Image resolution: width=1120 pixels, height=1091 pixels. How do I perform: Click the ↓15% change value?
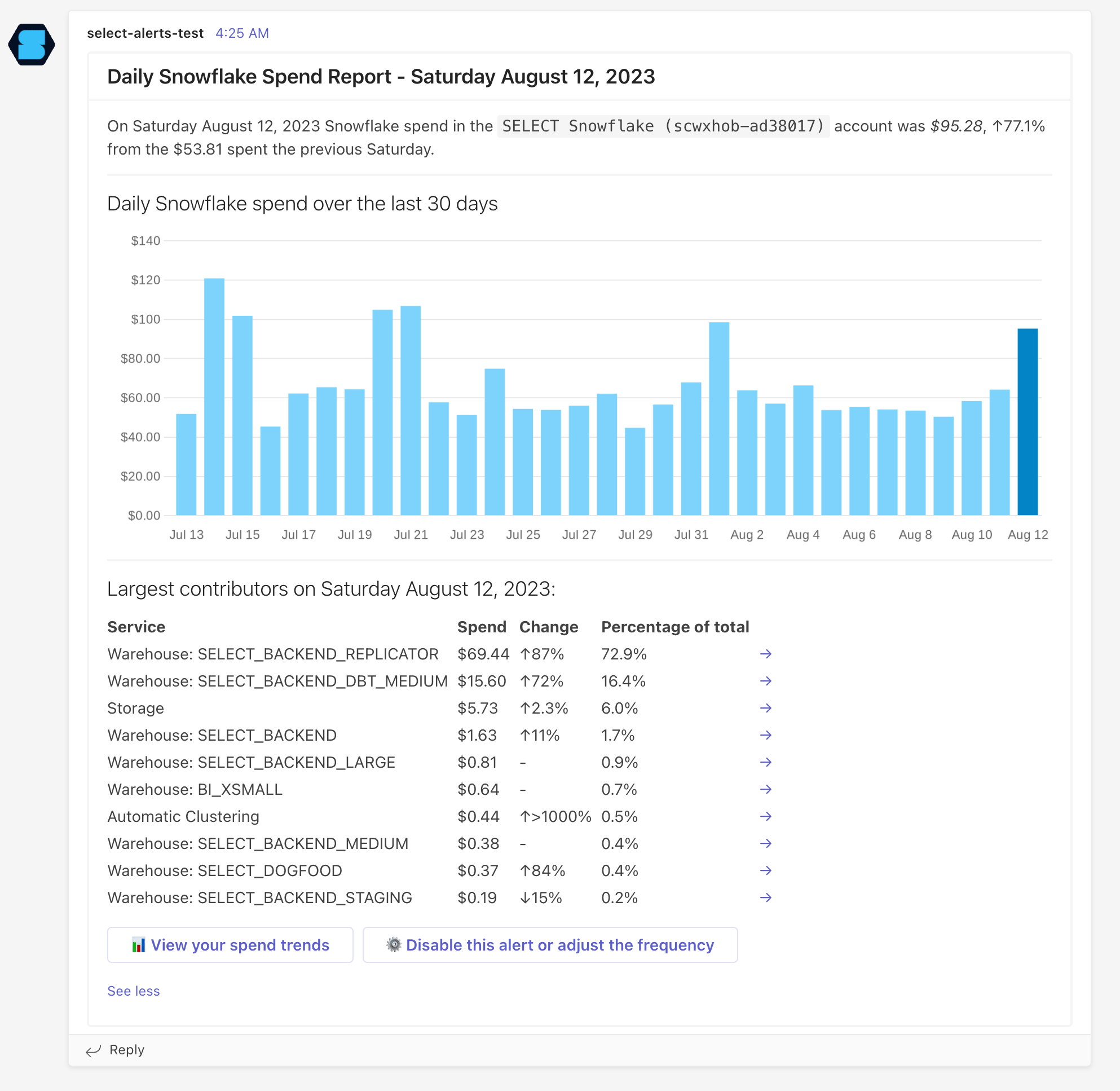541,898
